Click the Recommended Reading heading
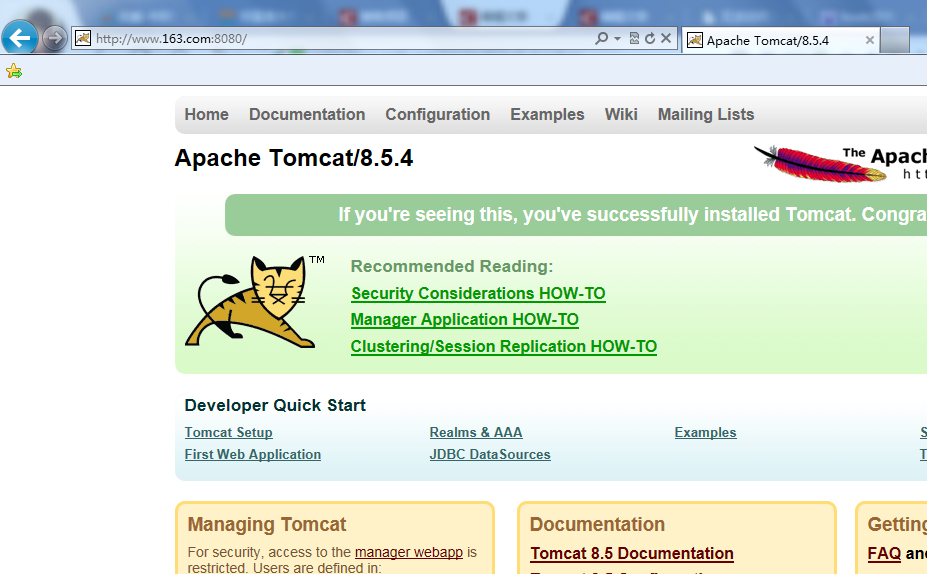Viewport: 927px width, 574px height. click(452, 266)
